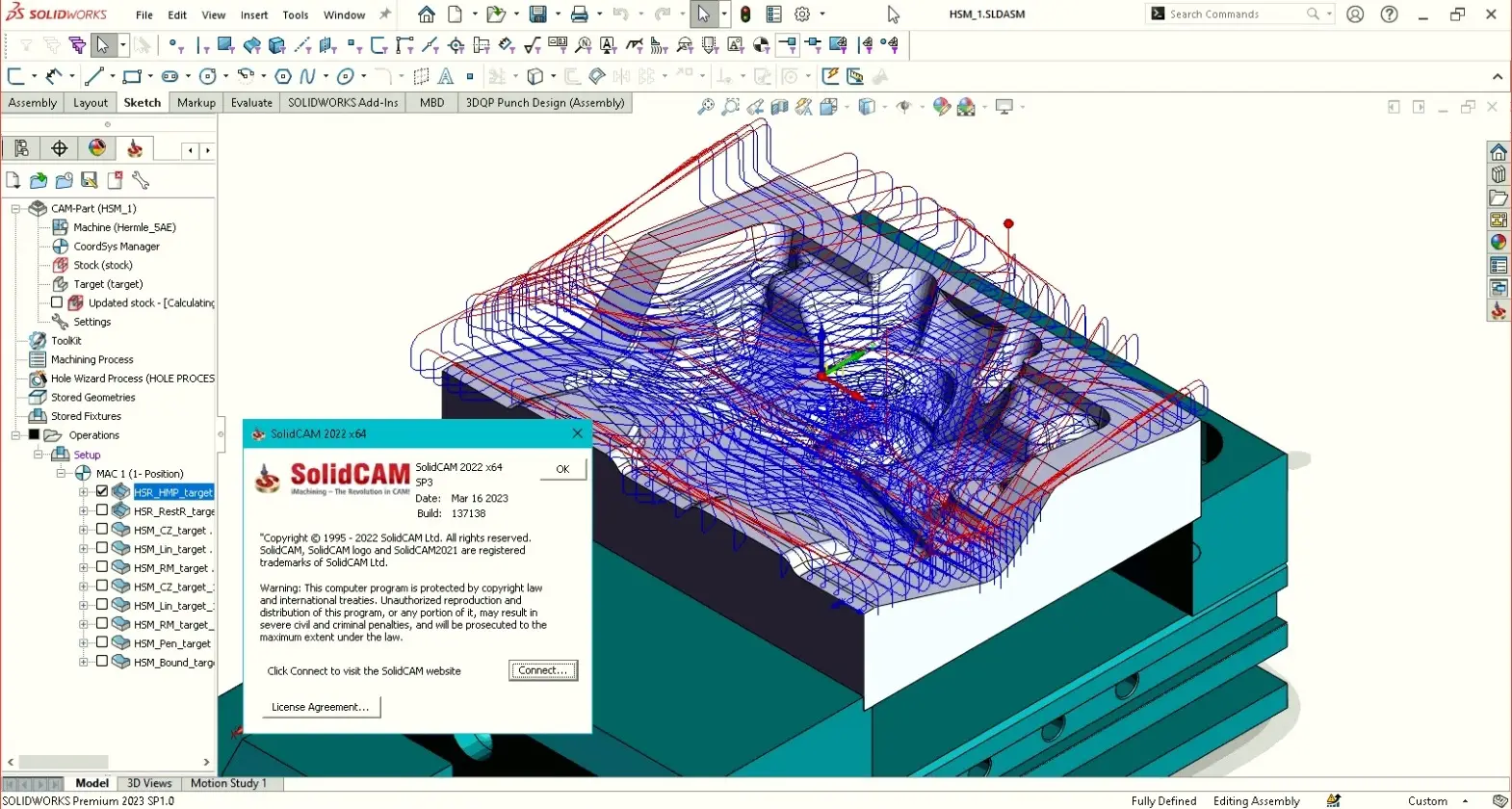
Task: Click the Smart Dimension tool icon
Action: coord(54,76)
